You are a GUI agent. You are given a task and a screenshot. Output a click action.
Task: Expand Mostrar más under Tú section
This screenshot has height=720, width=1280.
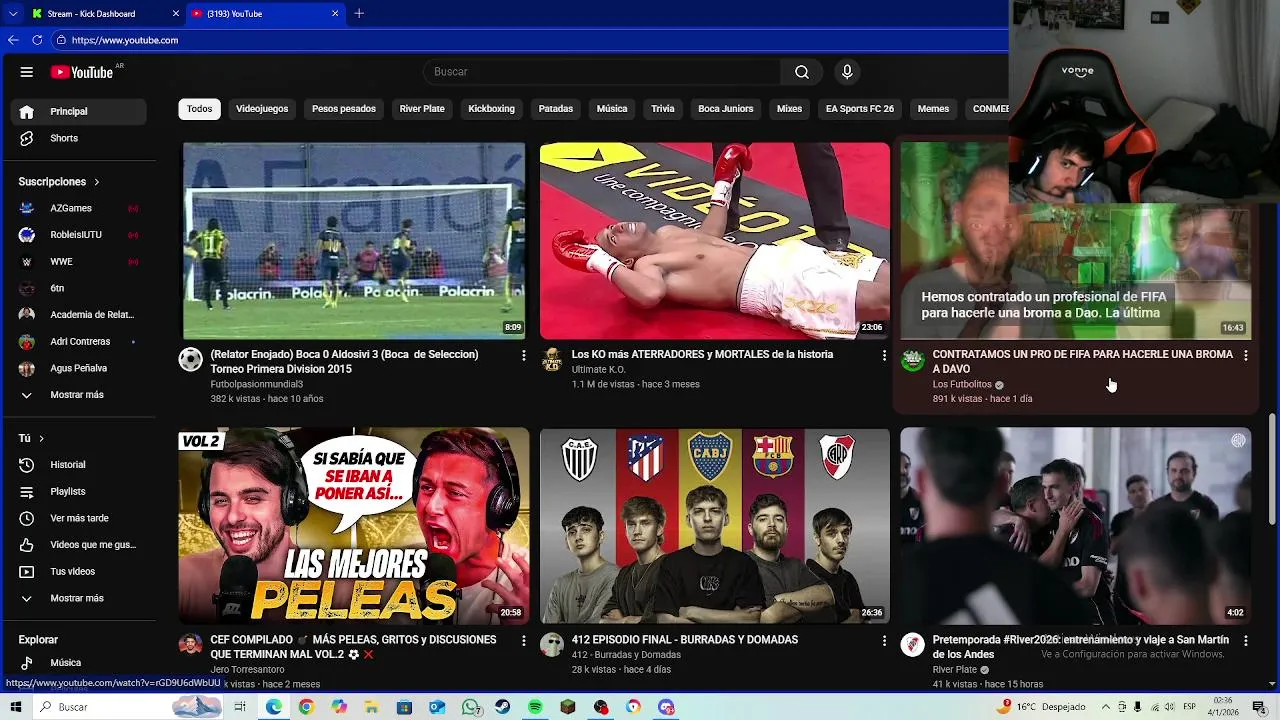point(78,598)
